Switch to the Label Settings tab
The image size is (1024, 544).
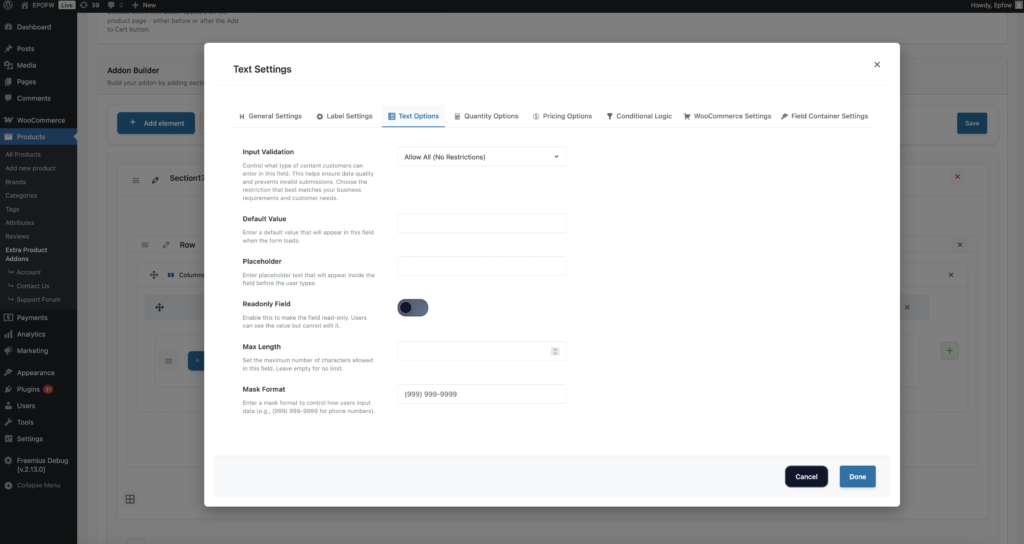coord(344,116)
